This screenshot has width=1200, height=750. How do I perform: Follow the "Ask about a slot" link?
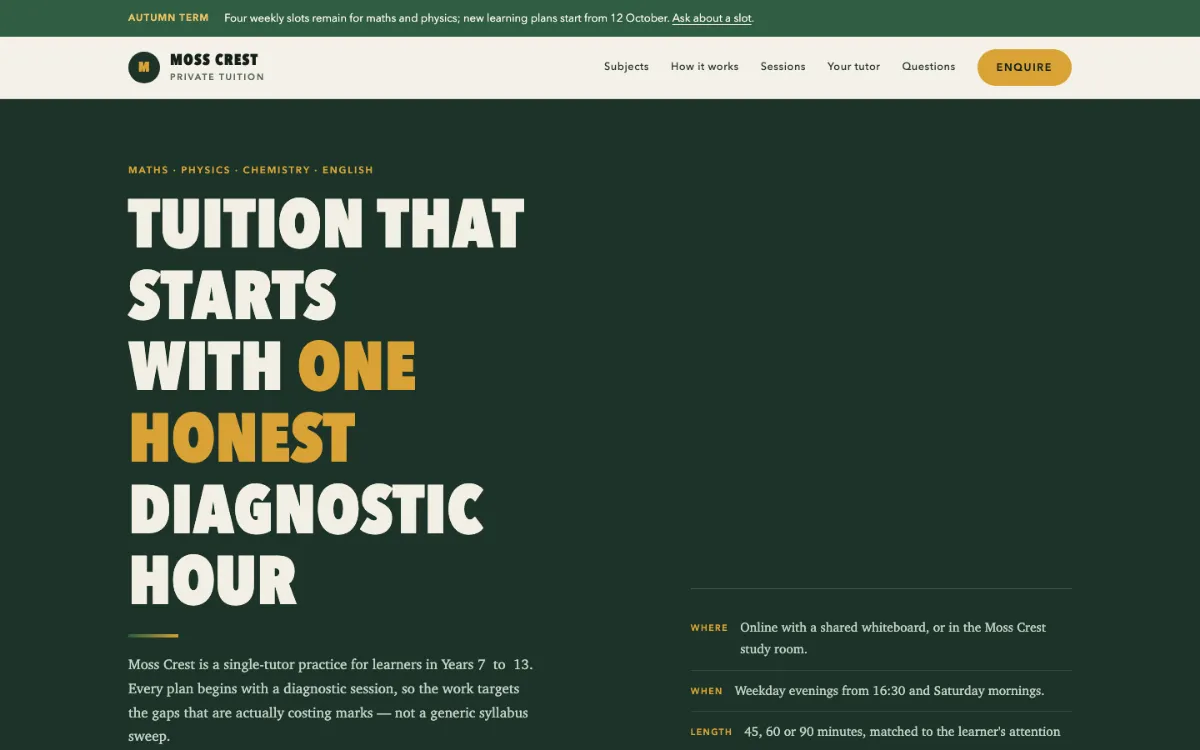(712, 18)
